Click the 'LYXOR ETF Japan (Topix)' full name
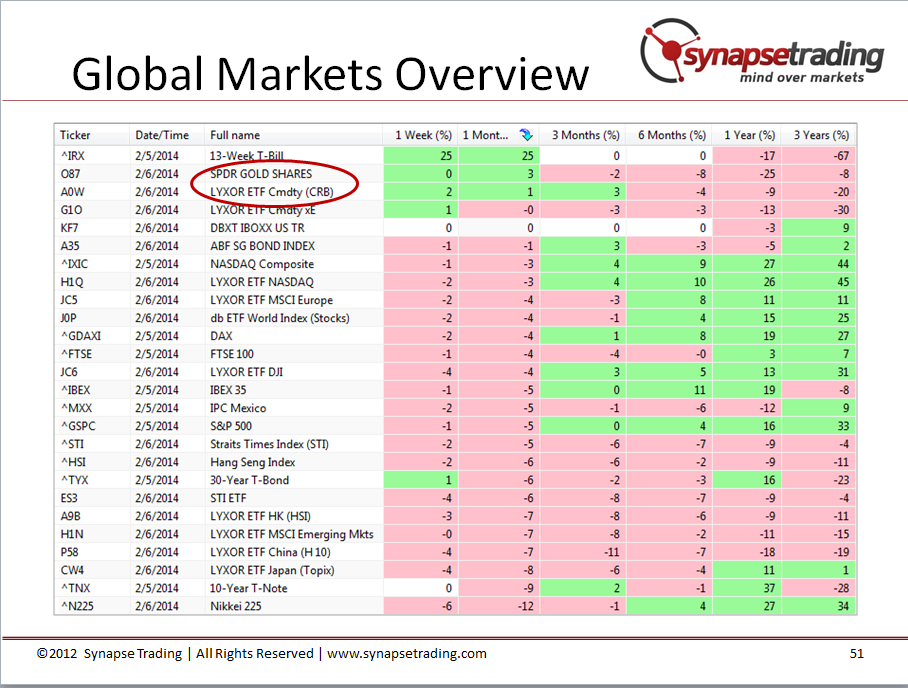 tap(272, 570)
